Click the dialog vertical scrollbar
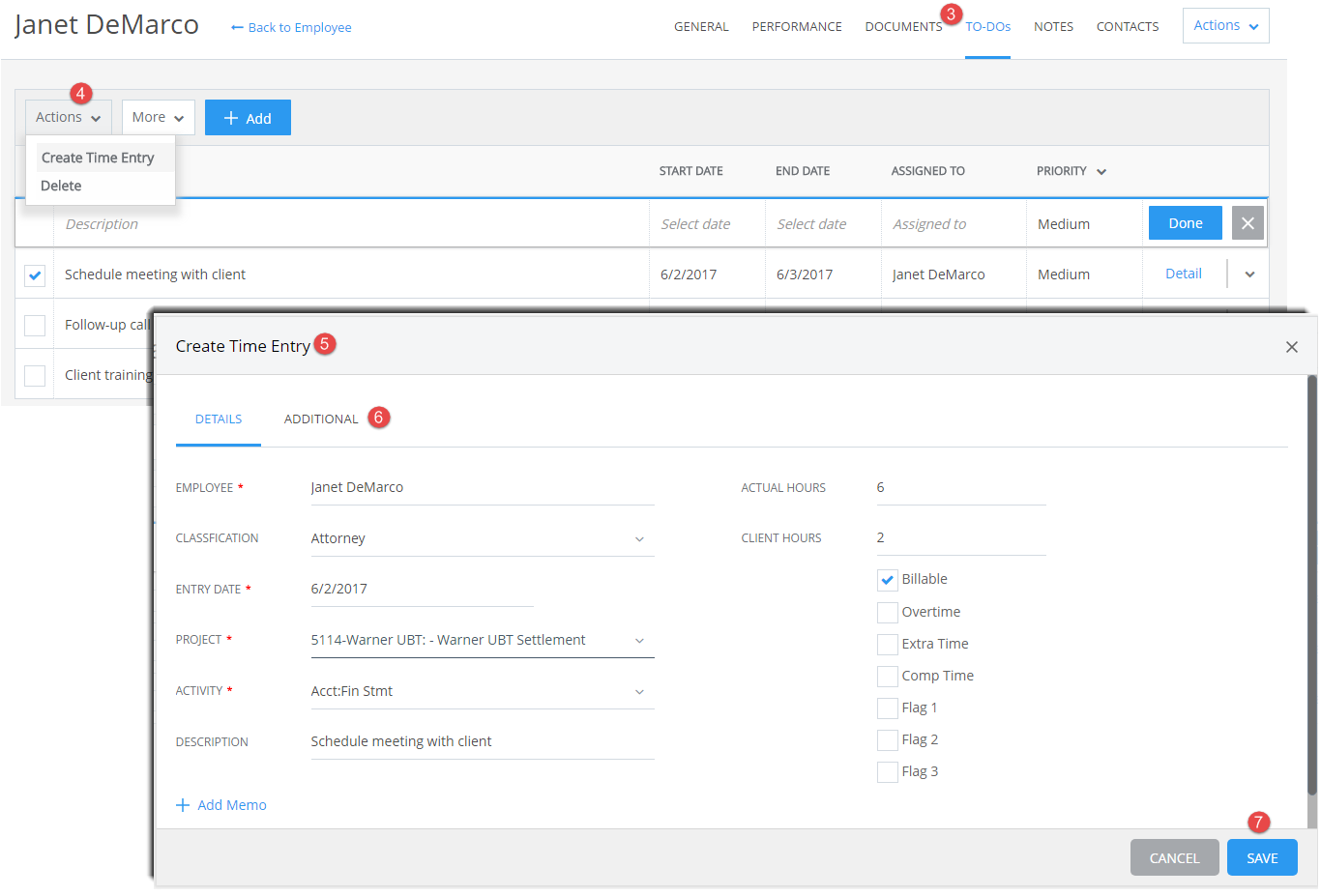 point(1312,585)
